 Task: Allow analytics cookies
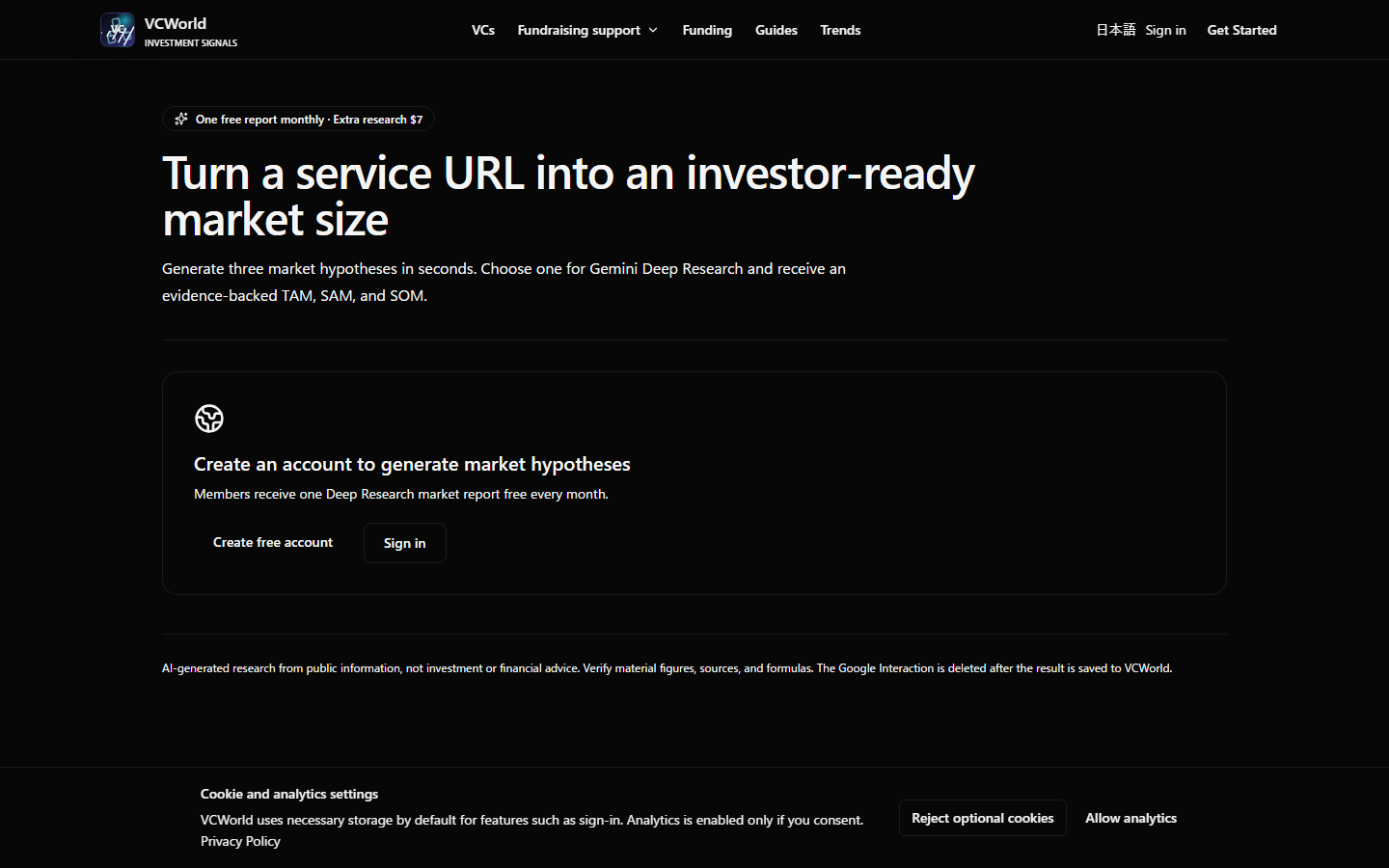(1131, 818)
